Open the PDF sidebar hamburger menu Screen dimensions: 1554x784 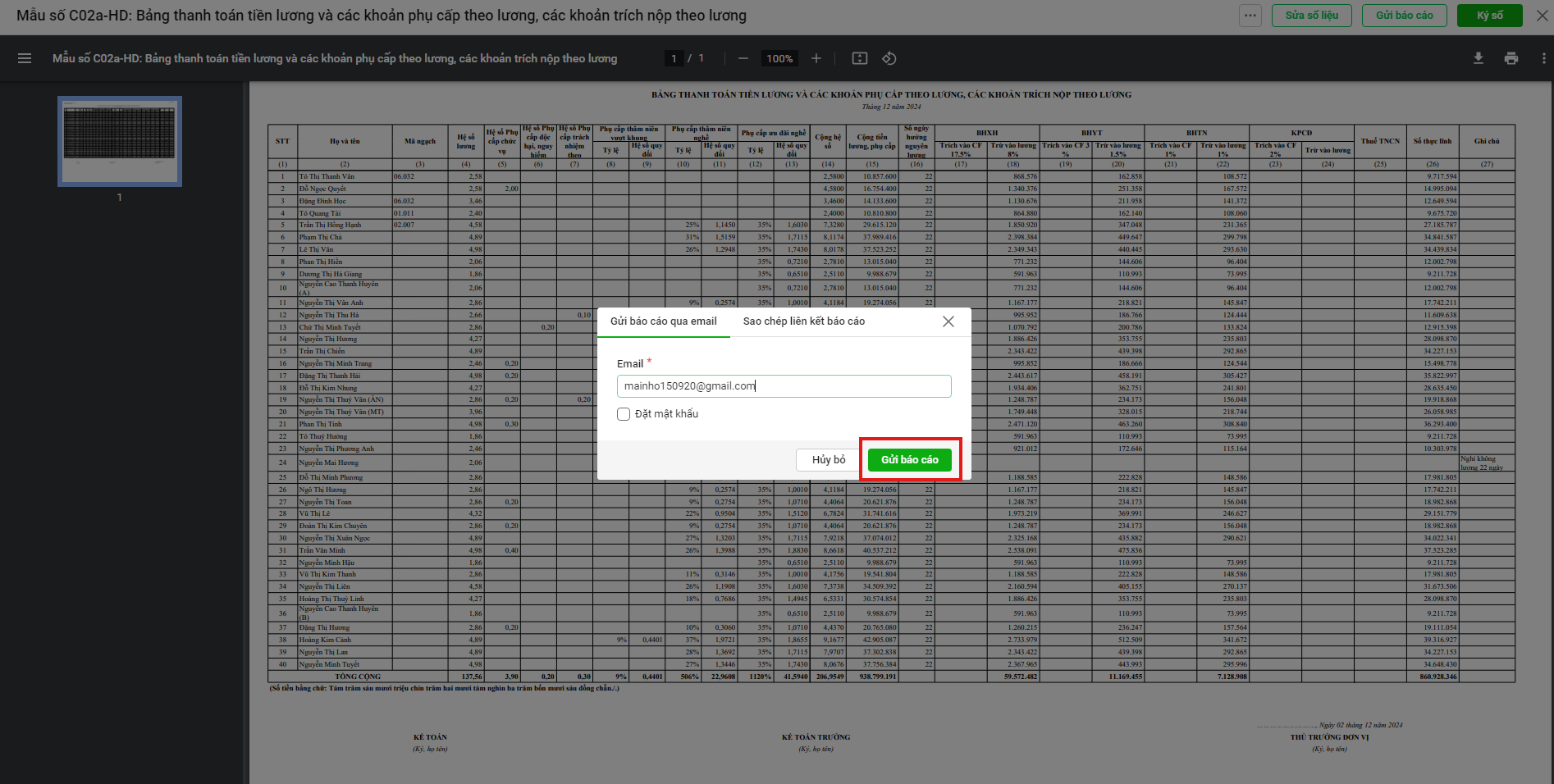pos(25,58)
